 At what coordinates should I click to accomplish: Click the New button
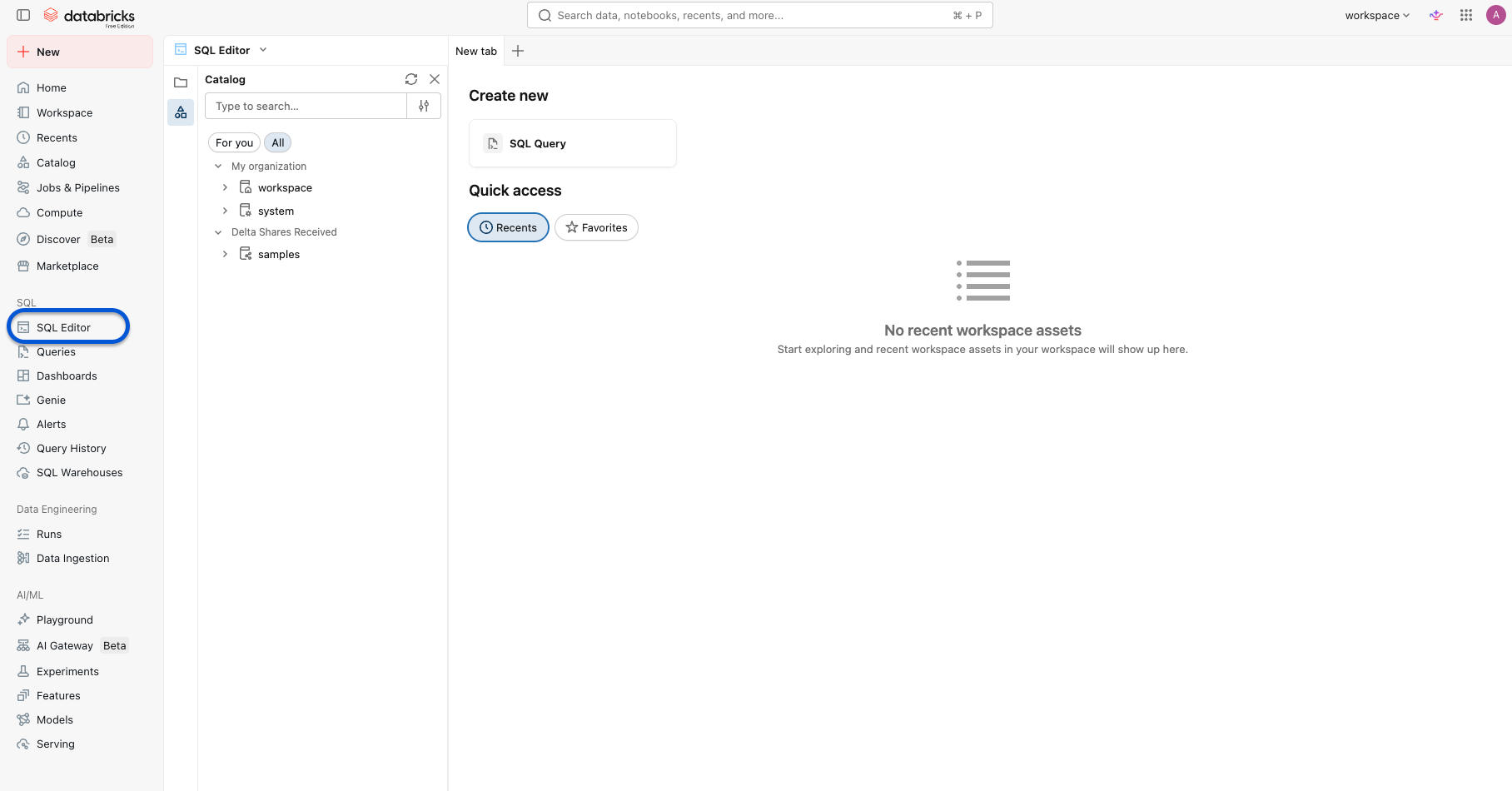point(80,52)
